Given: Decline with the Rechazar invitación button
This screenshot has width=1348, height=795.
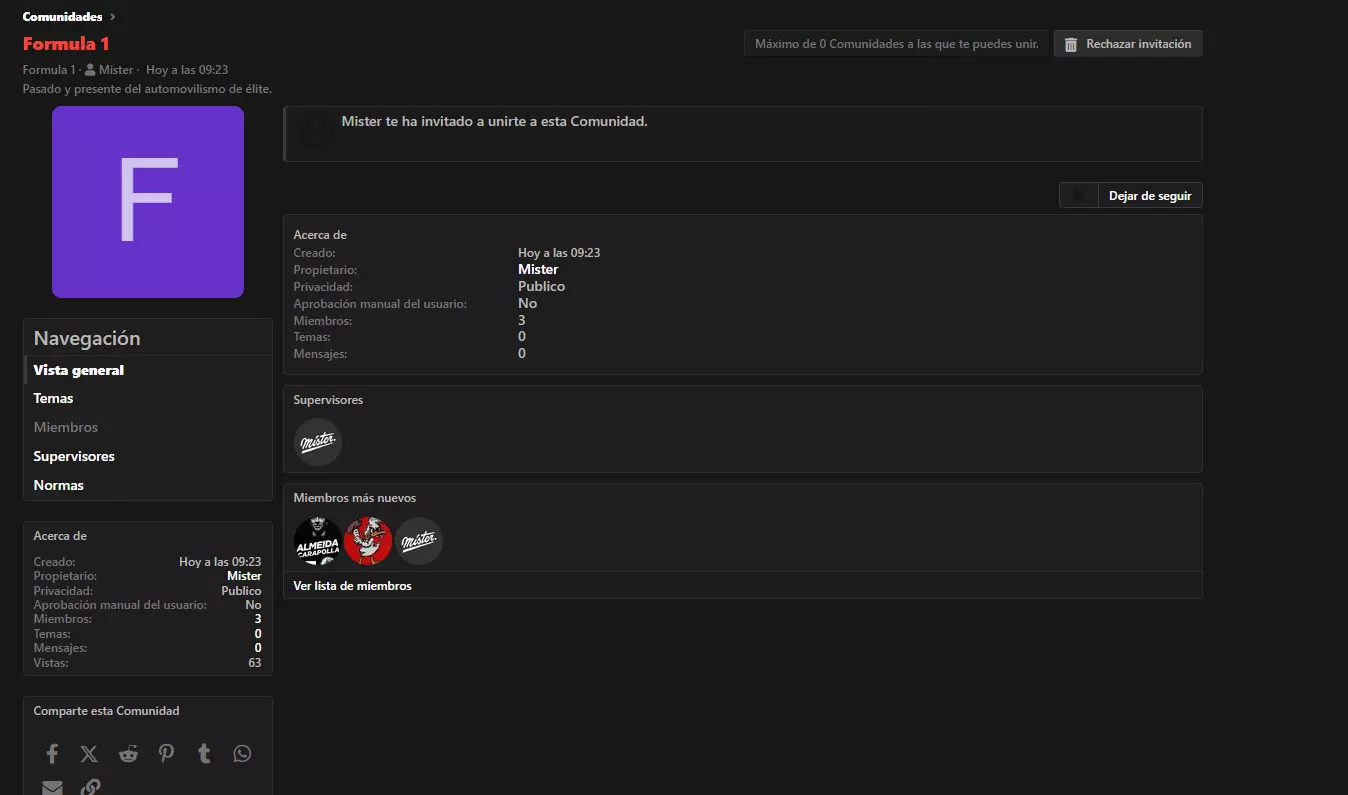Looking at the screenshot, I should click(1128, 44).
